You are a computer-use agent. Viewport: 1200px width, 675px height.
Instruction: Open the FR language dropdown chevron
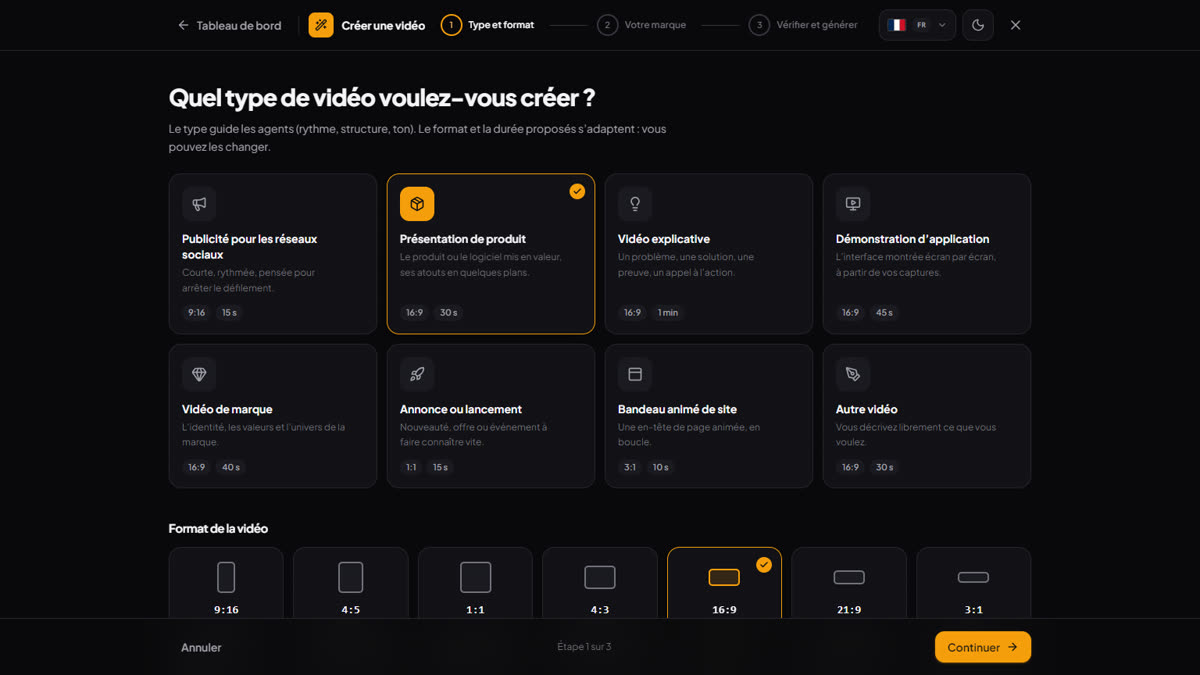tap(942, 25)
